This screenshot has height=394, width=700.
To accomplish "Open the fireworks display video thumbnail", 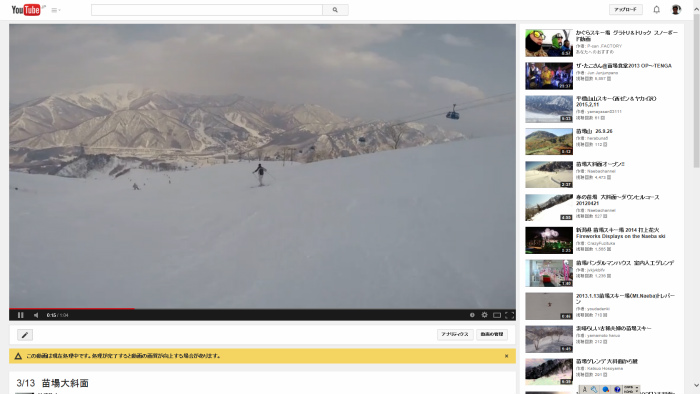I will (549, 240).
